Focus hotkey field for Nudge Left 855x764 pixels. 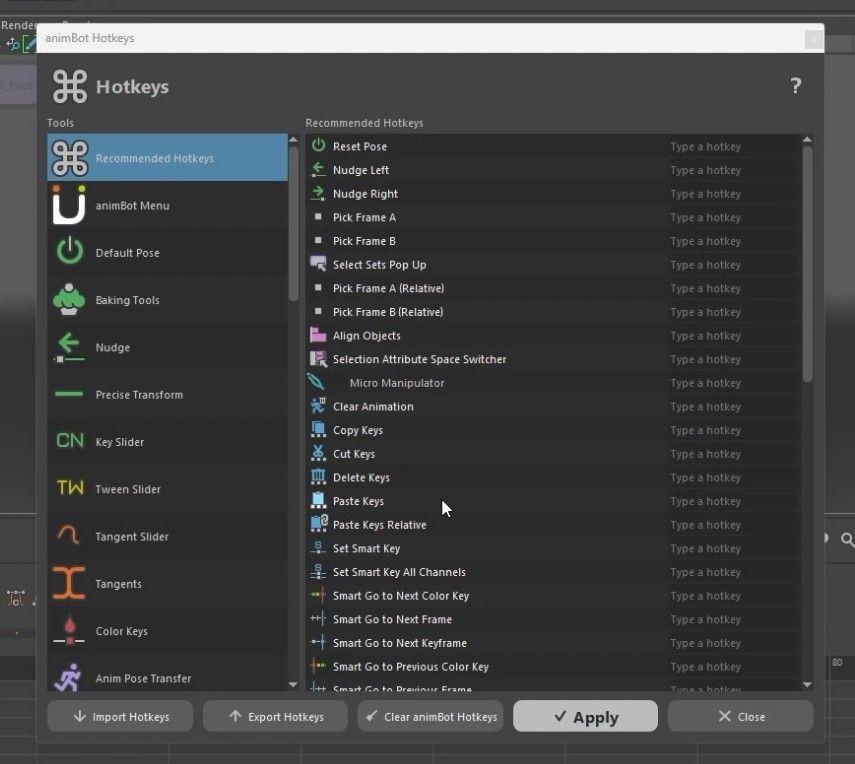pyautogui.click(x=732, y=170)
